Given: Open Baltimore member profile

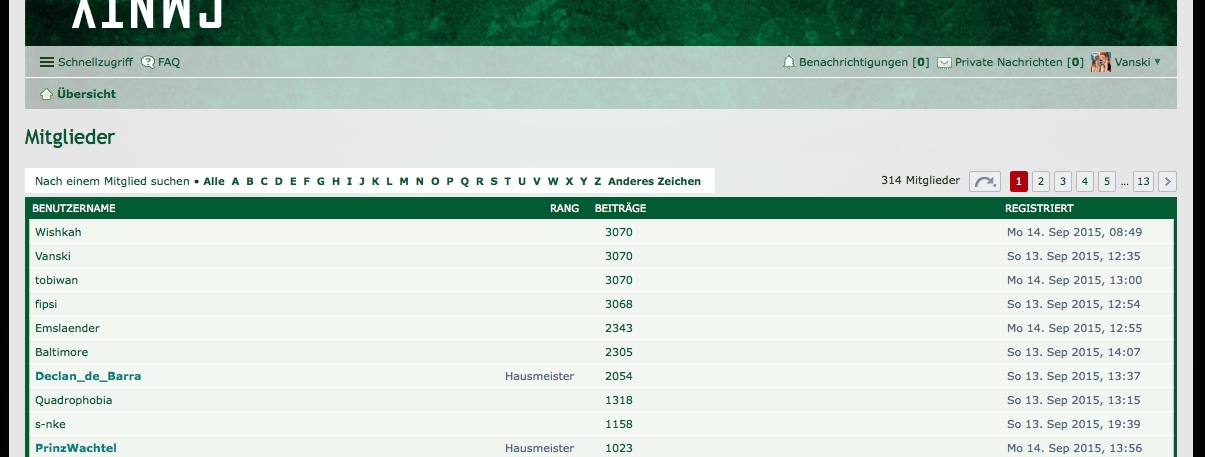Looking at the screenshot, I should point(62,352).
